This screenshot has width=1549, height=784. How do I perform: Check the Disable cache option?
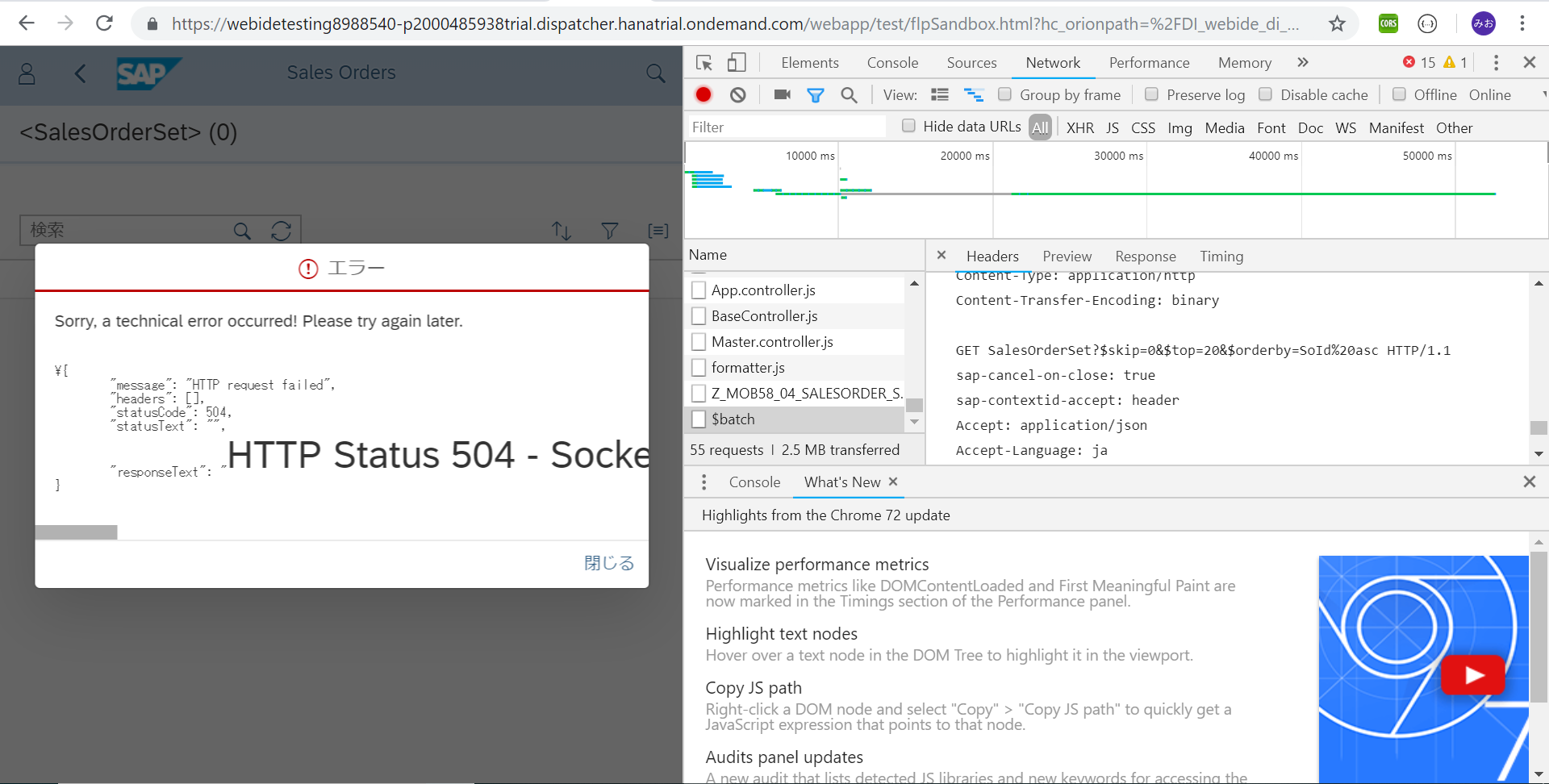coord(1266,94)
